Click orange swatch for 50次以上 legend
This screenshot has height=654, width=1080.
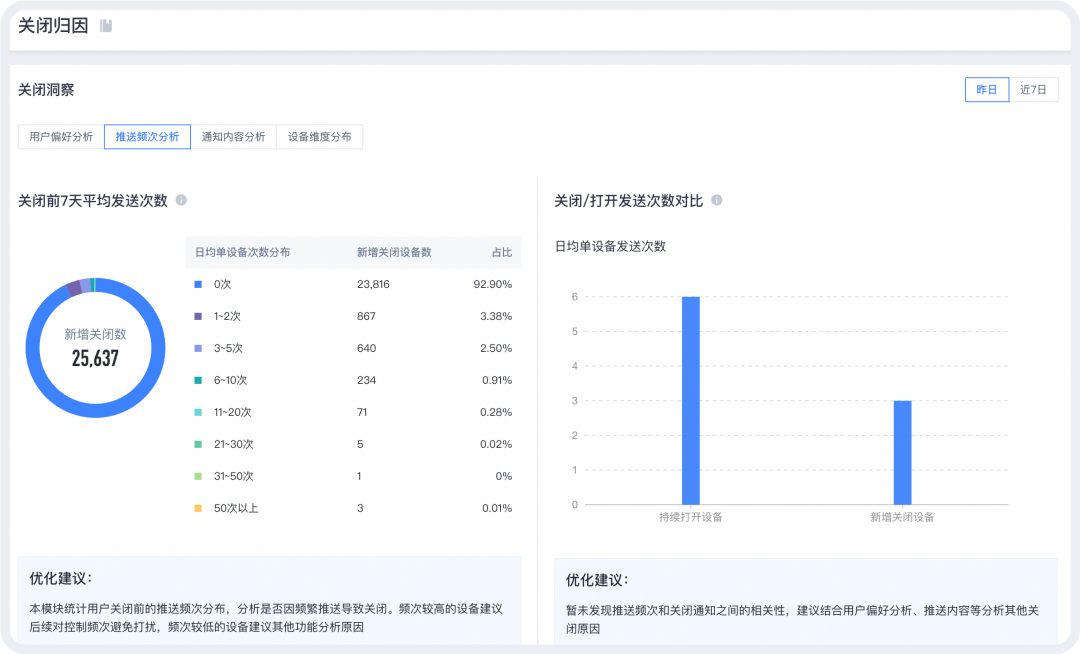pyautogui.click(x=198, y=508)
